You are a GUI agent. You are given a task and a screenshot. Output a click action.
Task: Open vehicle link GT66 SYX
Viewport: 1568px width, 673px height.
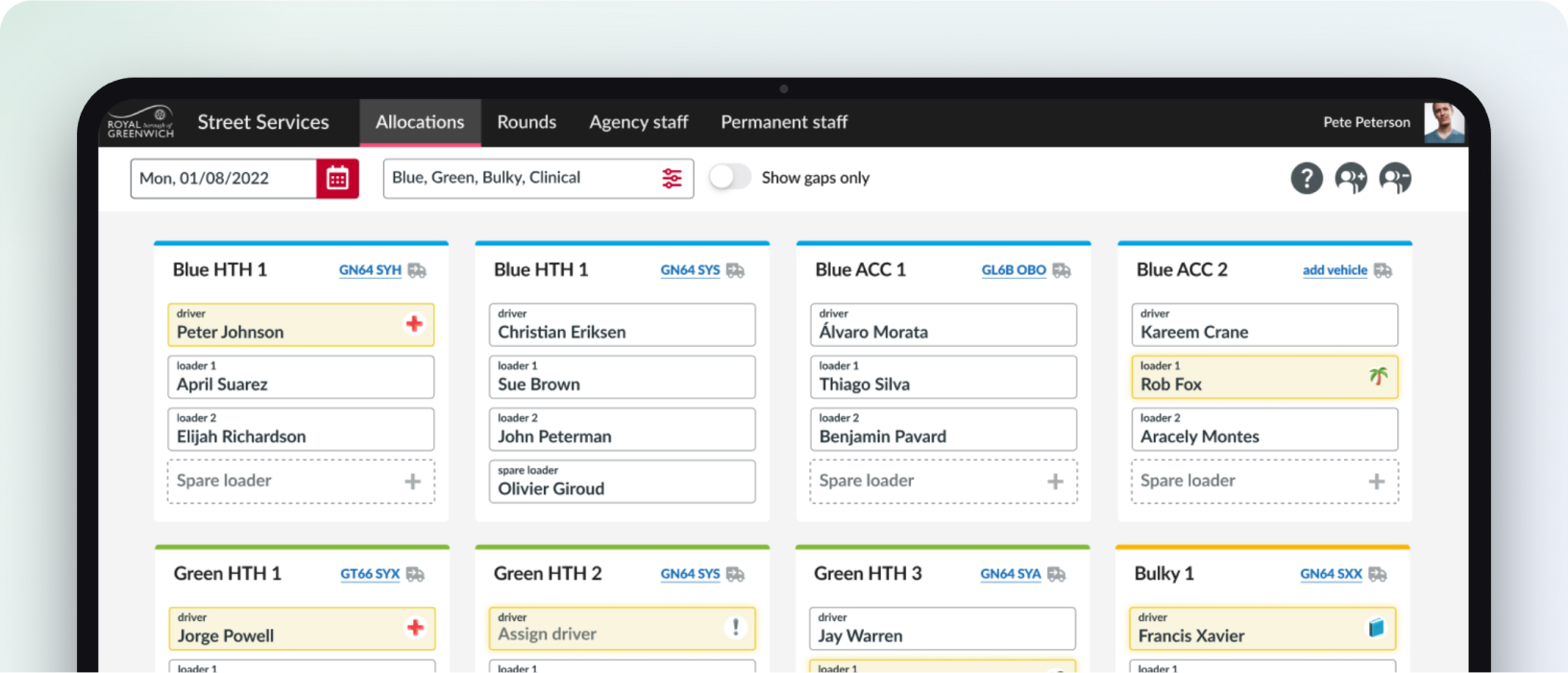coord(370,574)
